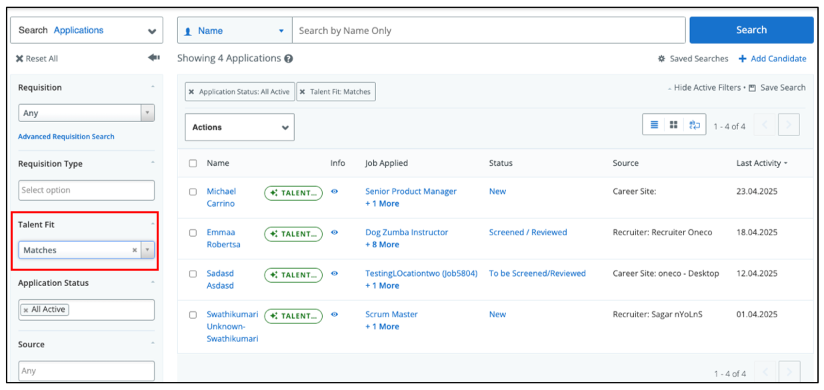
Task: Open the Actions dropdown
Action: coord(240,127)
